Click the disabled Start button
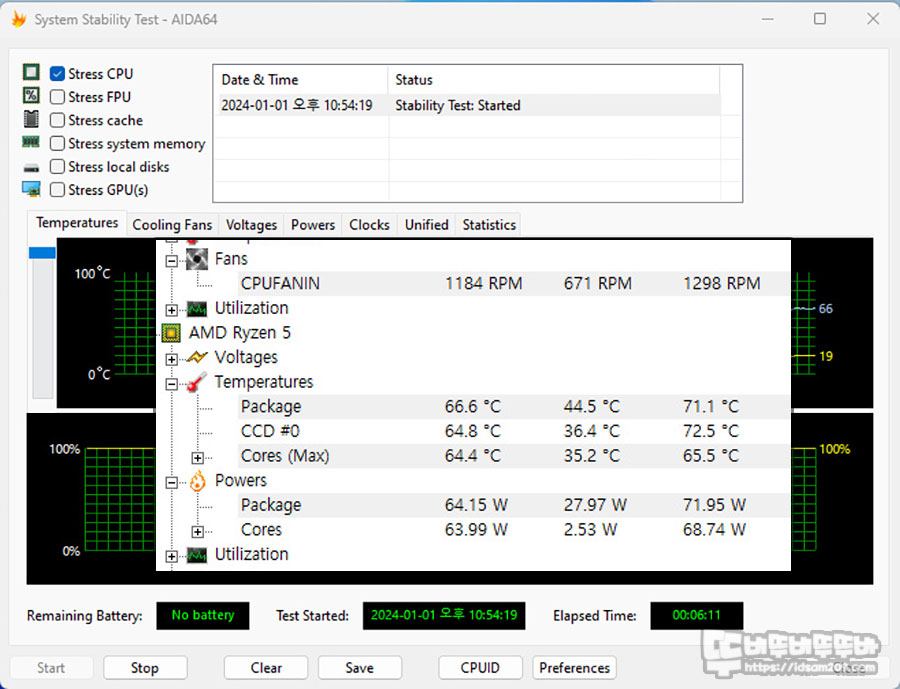 [x=51, y=668]
